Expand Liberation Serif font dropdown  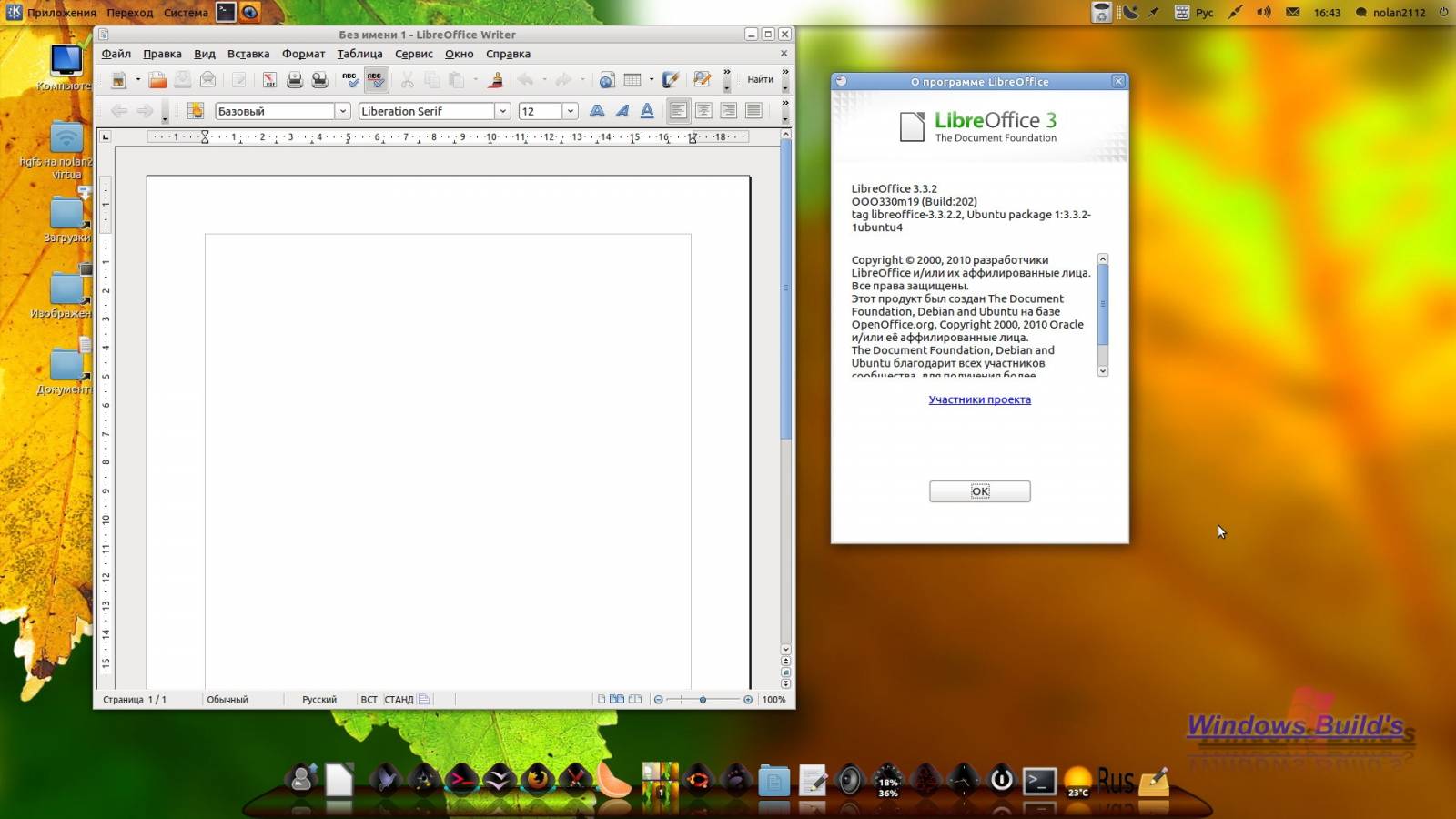(x=502, y=111)
